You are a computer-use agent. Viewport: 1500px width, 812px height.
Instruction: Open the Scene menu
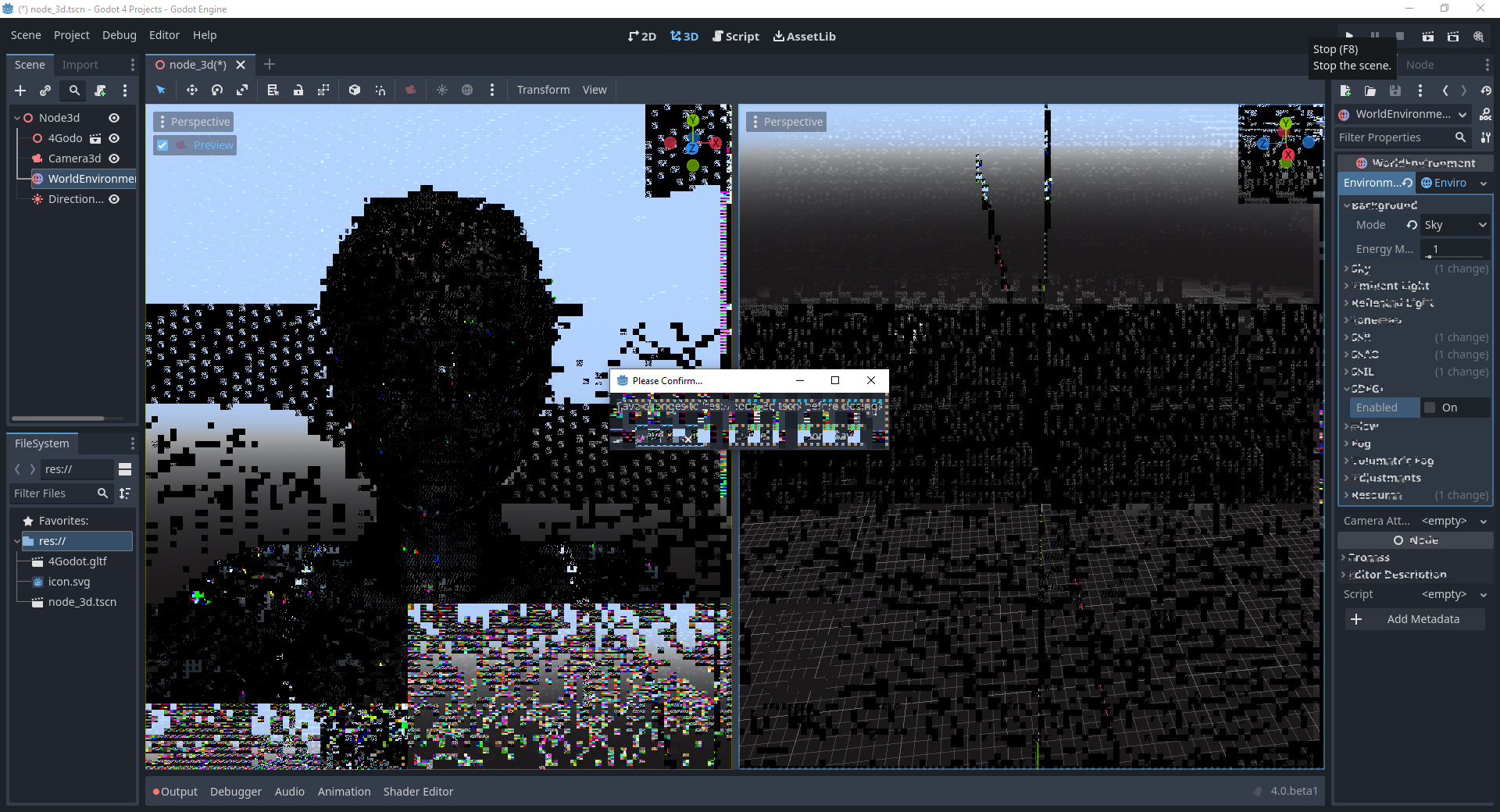26,35
